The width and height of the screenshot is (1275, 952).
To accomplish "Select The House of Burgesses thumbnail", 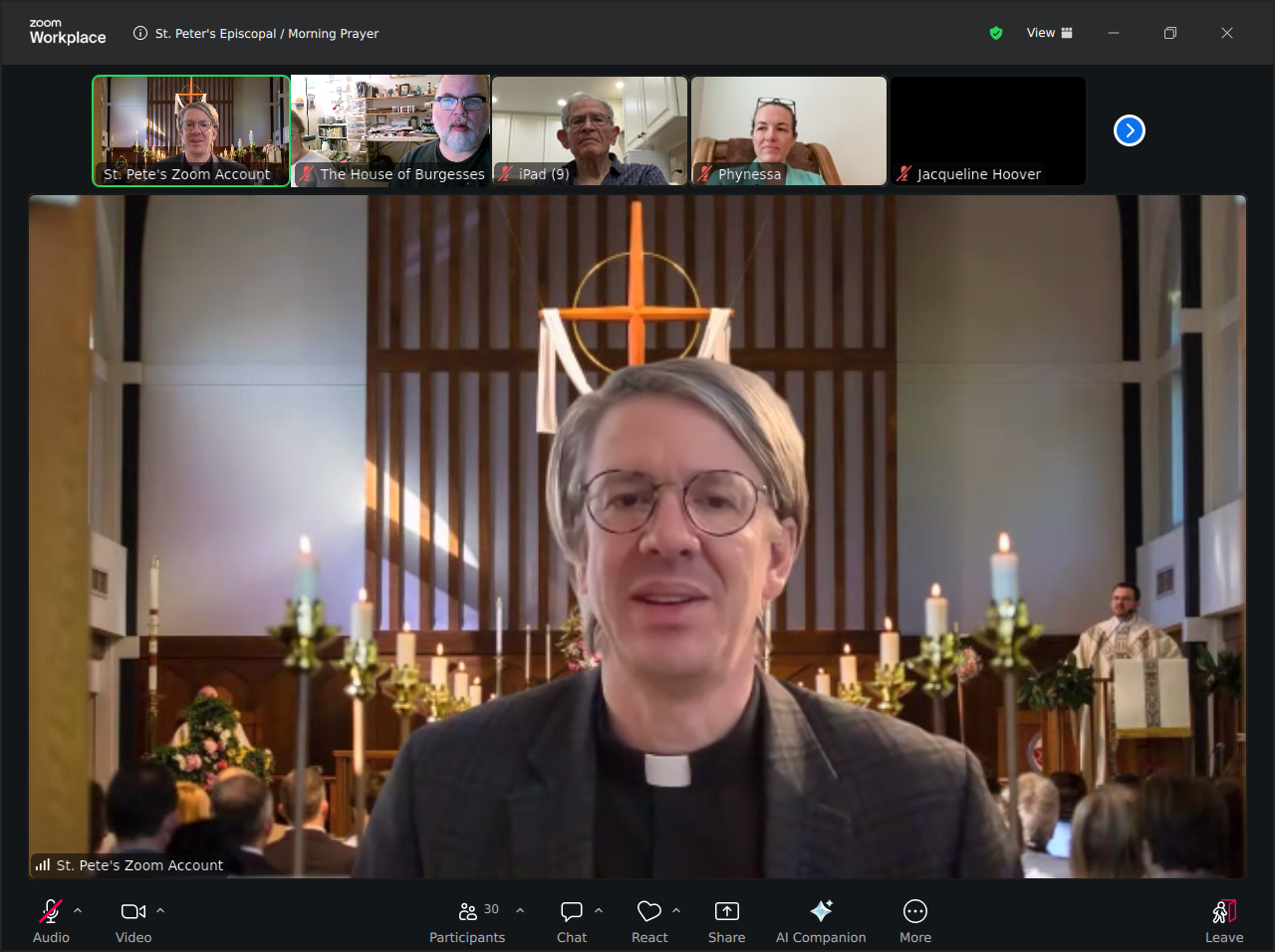I will pyautogui.click(x=390, y=130).
